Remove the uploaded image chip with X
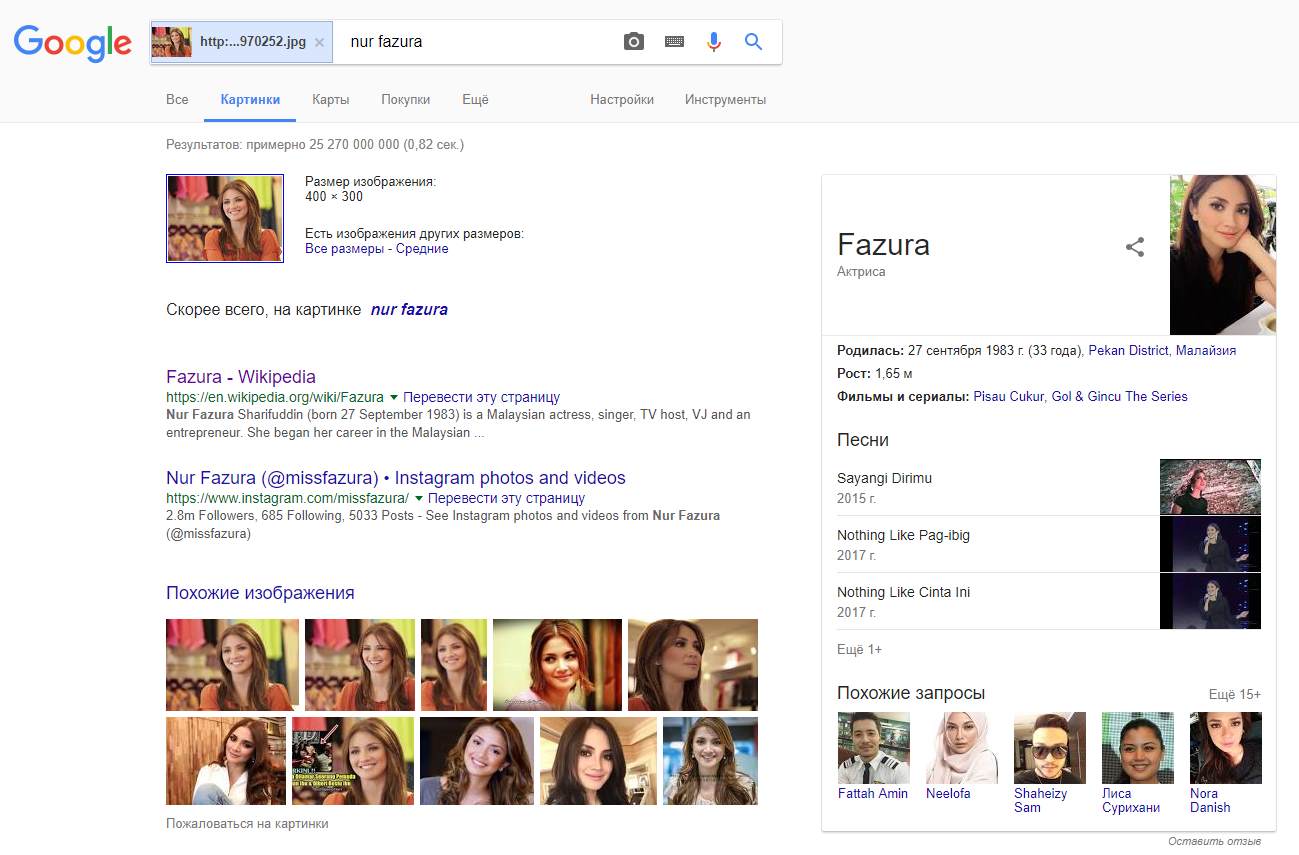The image size is (1299, 855). 319,43
